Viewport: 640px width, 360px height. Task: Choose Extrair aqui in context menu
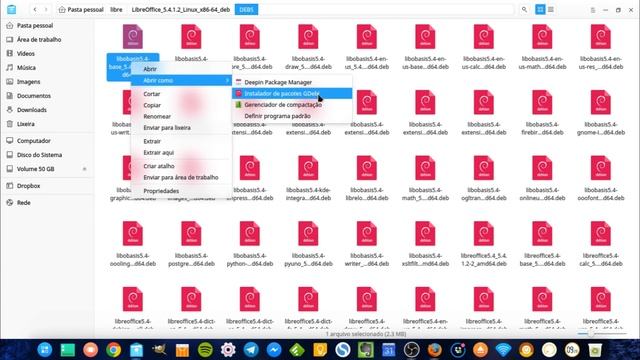click(181, 153)
